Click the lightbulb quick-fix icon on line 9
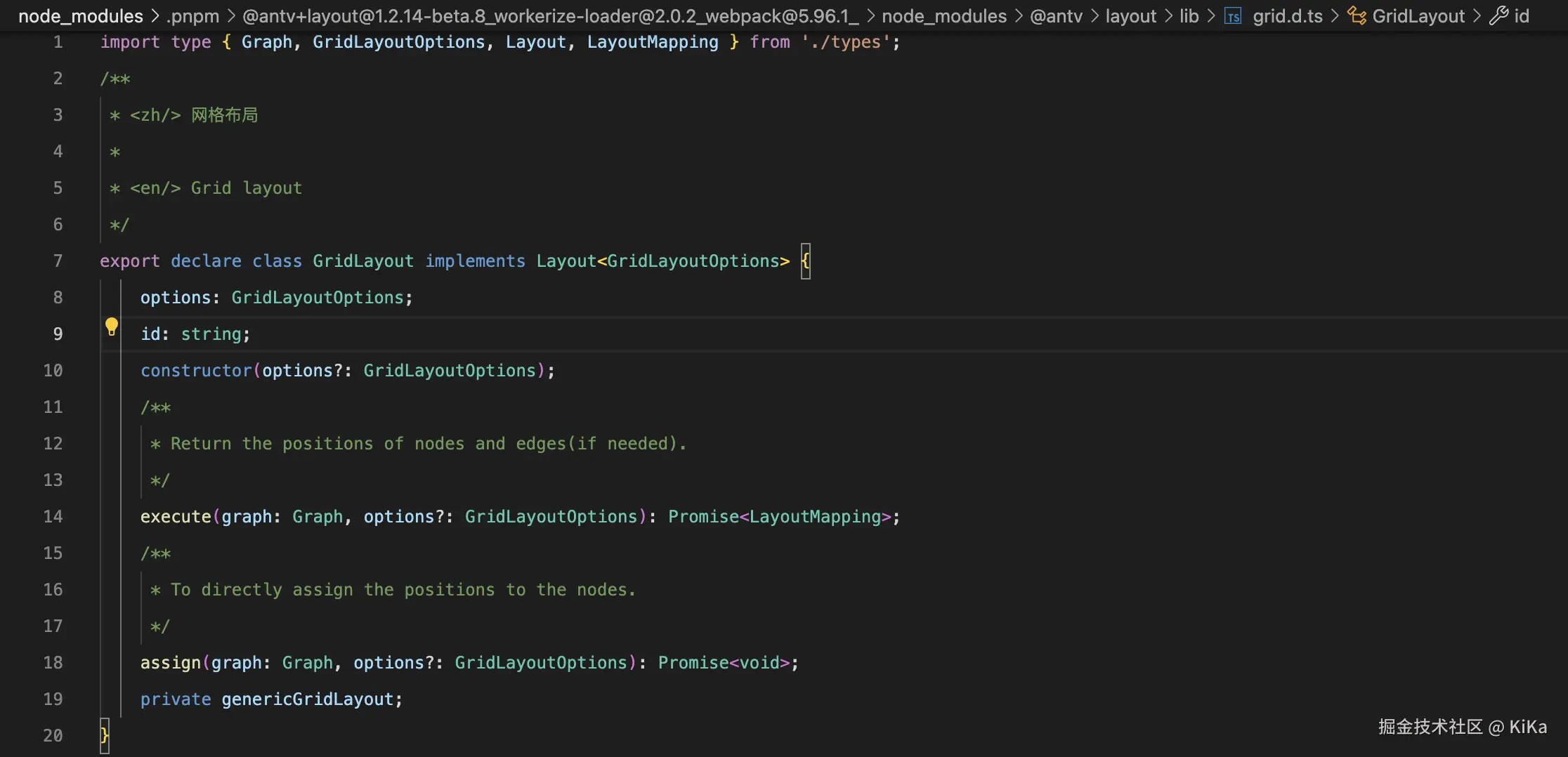 pyautogui.click(x=111, y=327)
